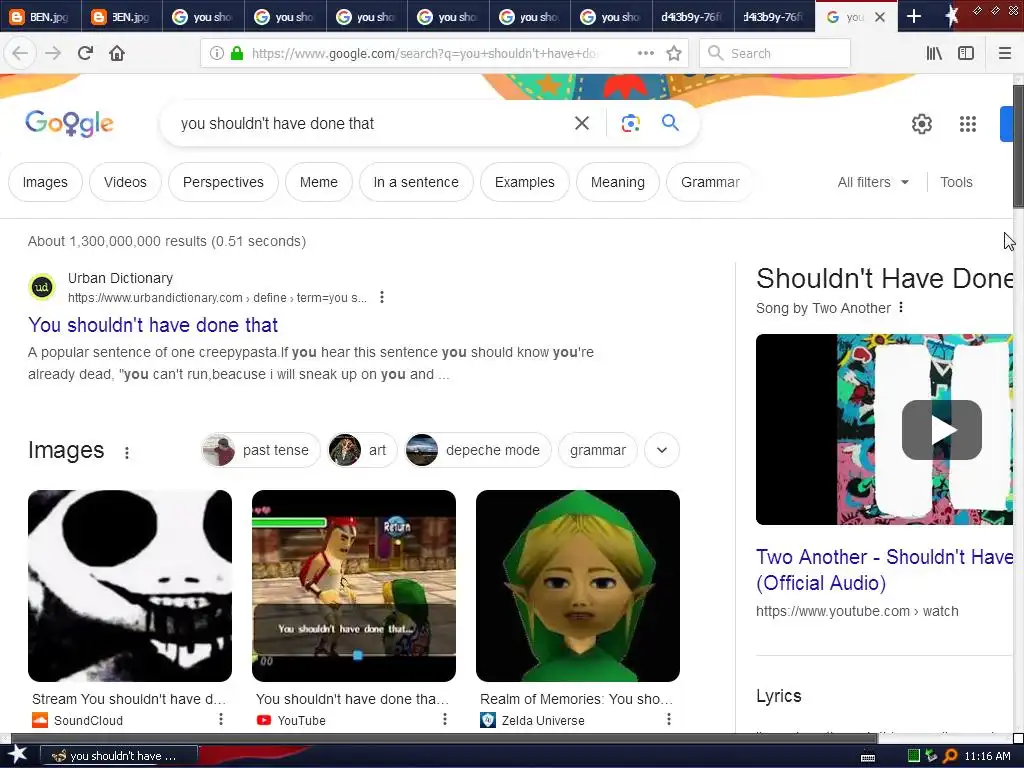1024x768 pixels.
Task: Select the Meme filter chip
Action: coord(319,182)
